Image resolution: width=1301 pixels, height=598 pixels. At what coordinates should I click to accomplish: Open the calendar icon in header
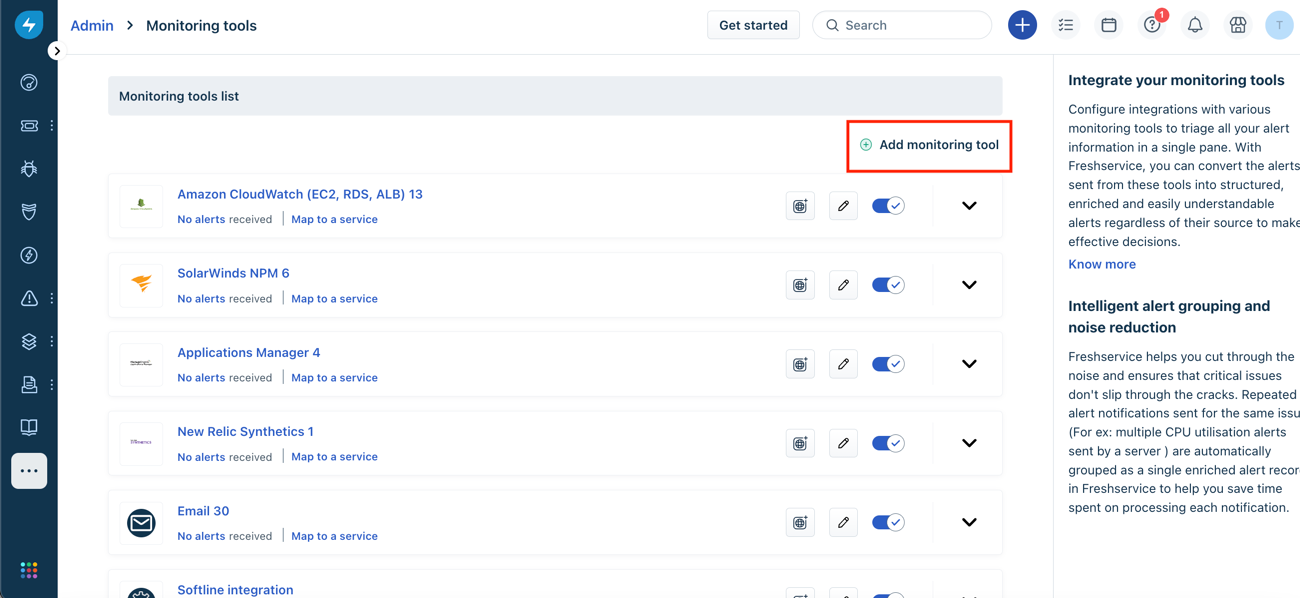pos(1109,25)
